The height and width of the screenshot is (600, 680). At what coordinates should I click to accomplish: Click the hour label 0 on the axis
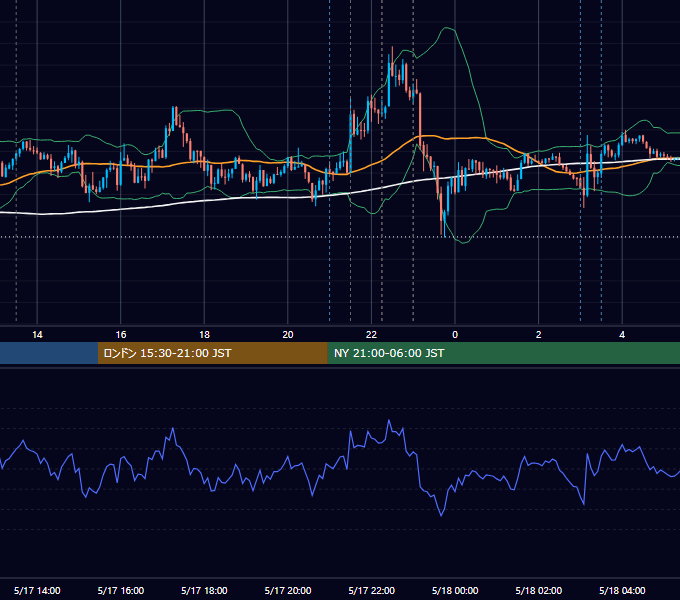455,335
